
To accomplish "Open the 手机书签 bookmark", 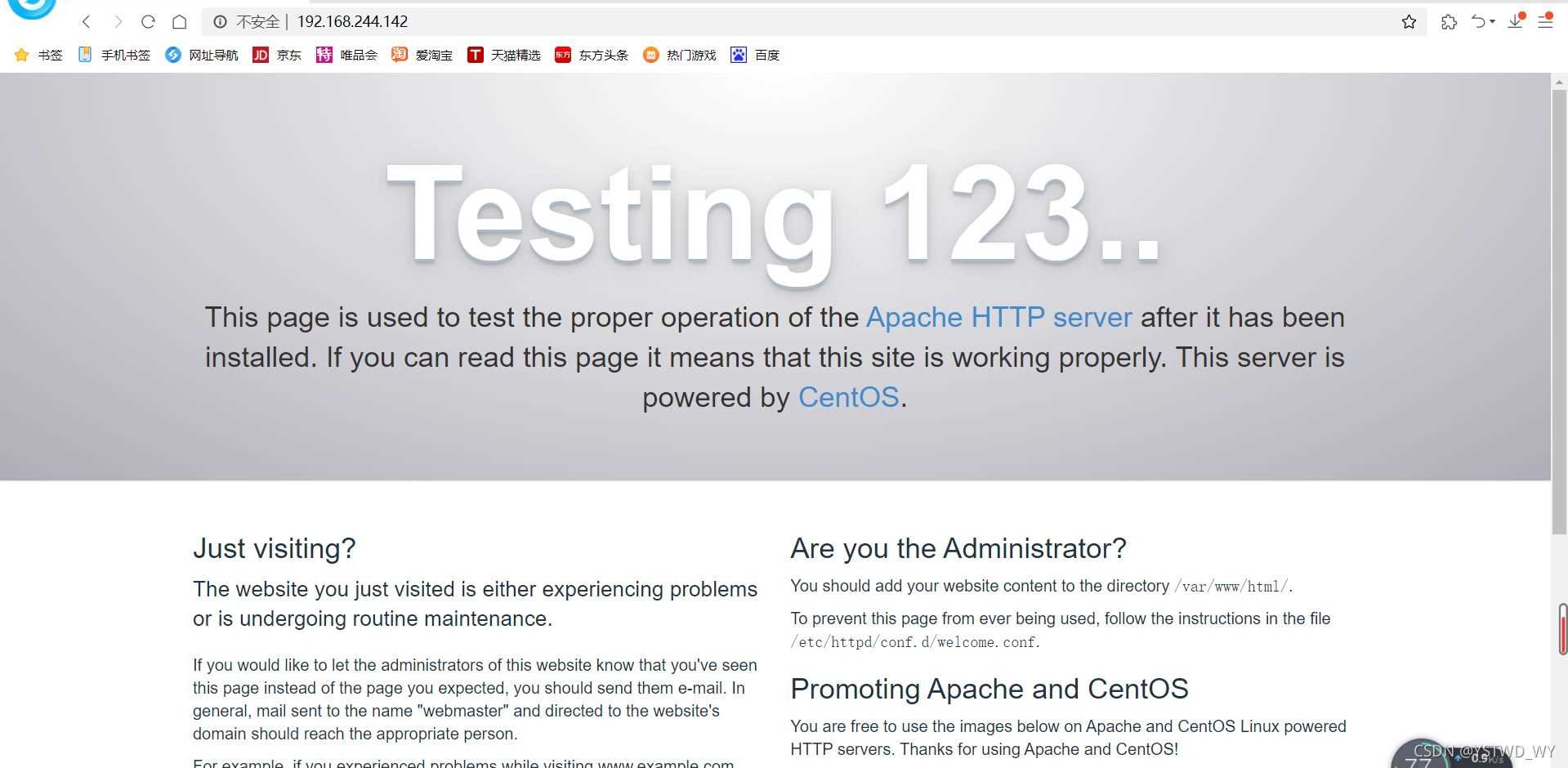I will (114, 55).
